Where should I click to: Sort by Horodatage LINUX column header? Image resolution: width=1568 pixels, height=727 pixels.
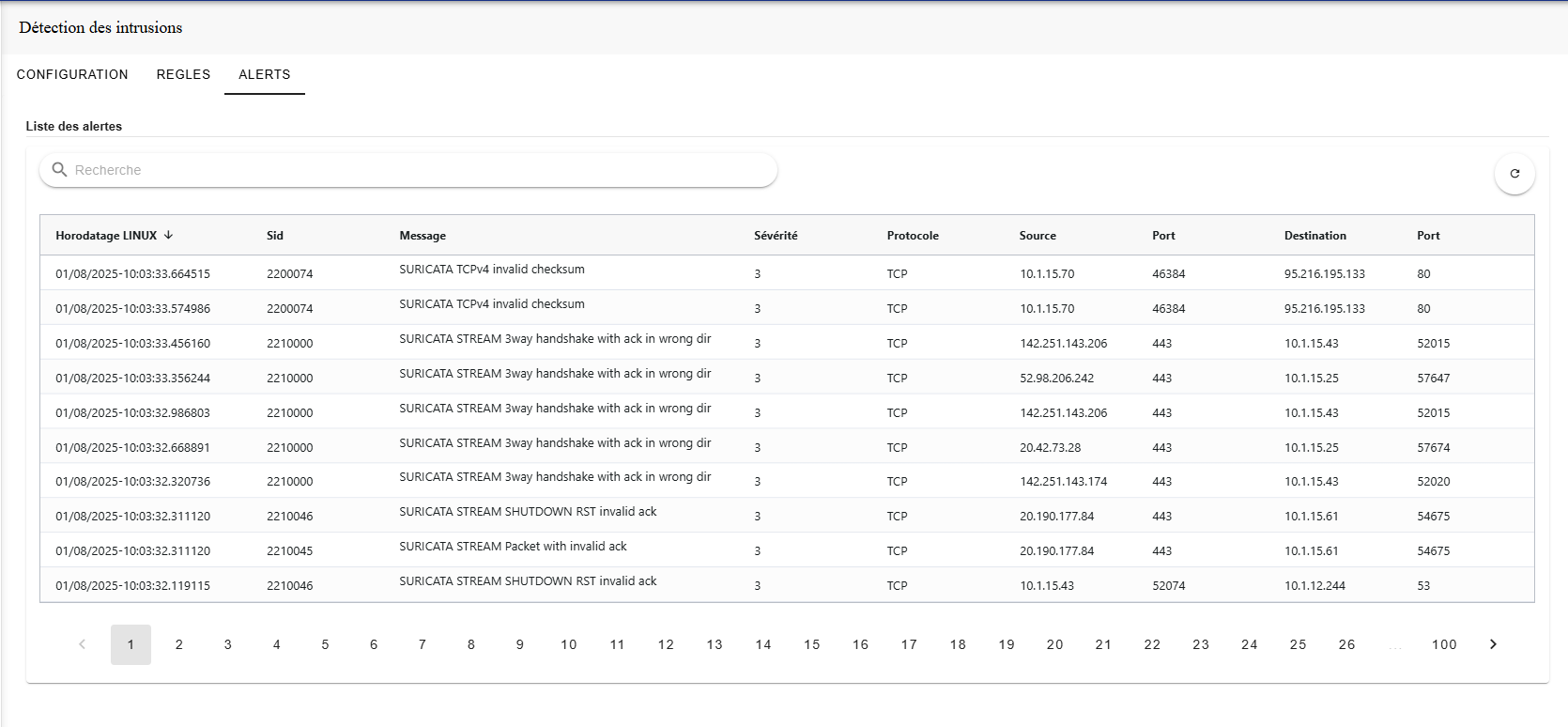[x=106, y=236]
